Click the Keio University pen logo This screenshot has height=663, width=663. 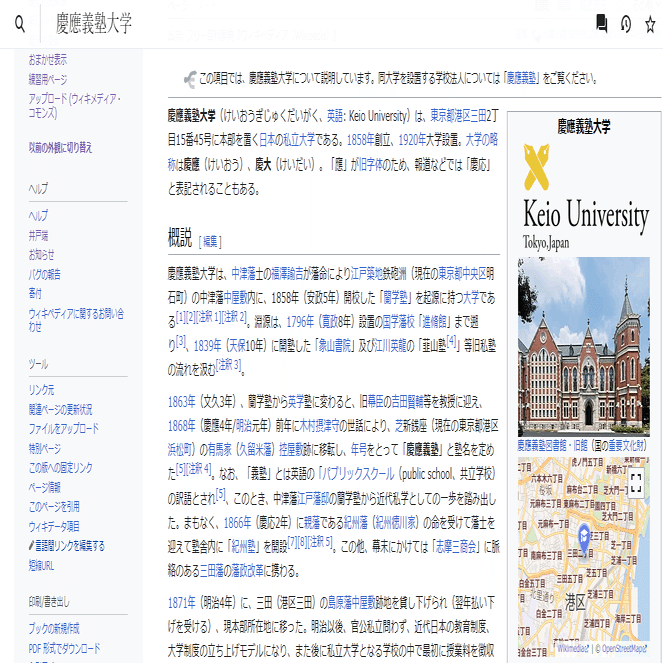tap(537, 167)
